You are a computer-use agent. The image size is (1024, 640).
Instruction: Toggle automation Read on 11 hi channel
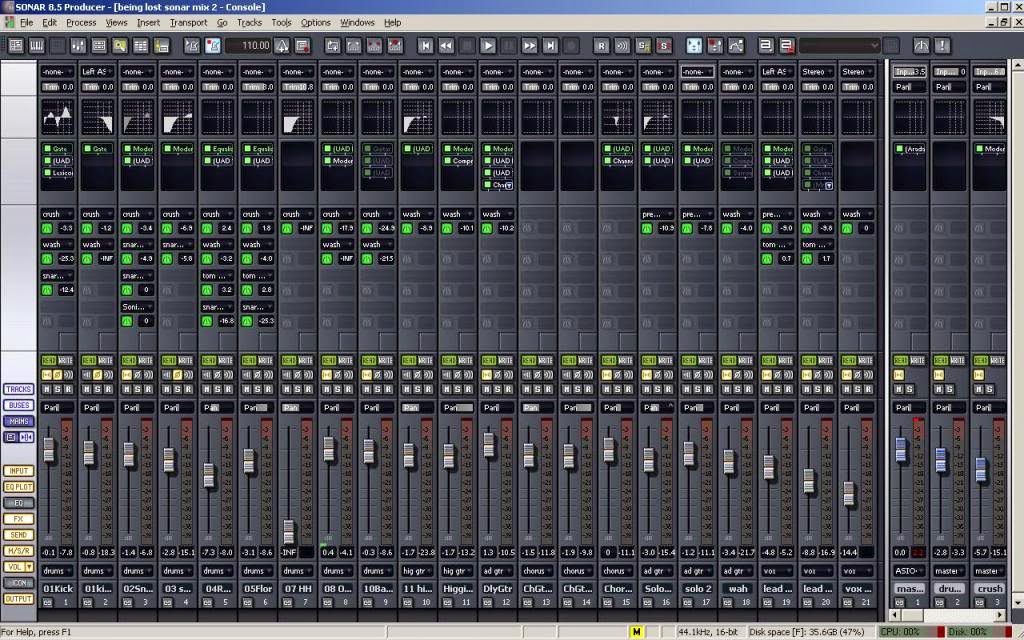pos(409,360)
